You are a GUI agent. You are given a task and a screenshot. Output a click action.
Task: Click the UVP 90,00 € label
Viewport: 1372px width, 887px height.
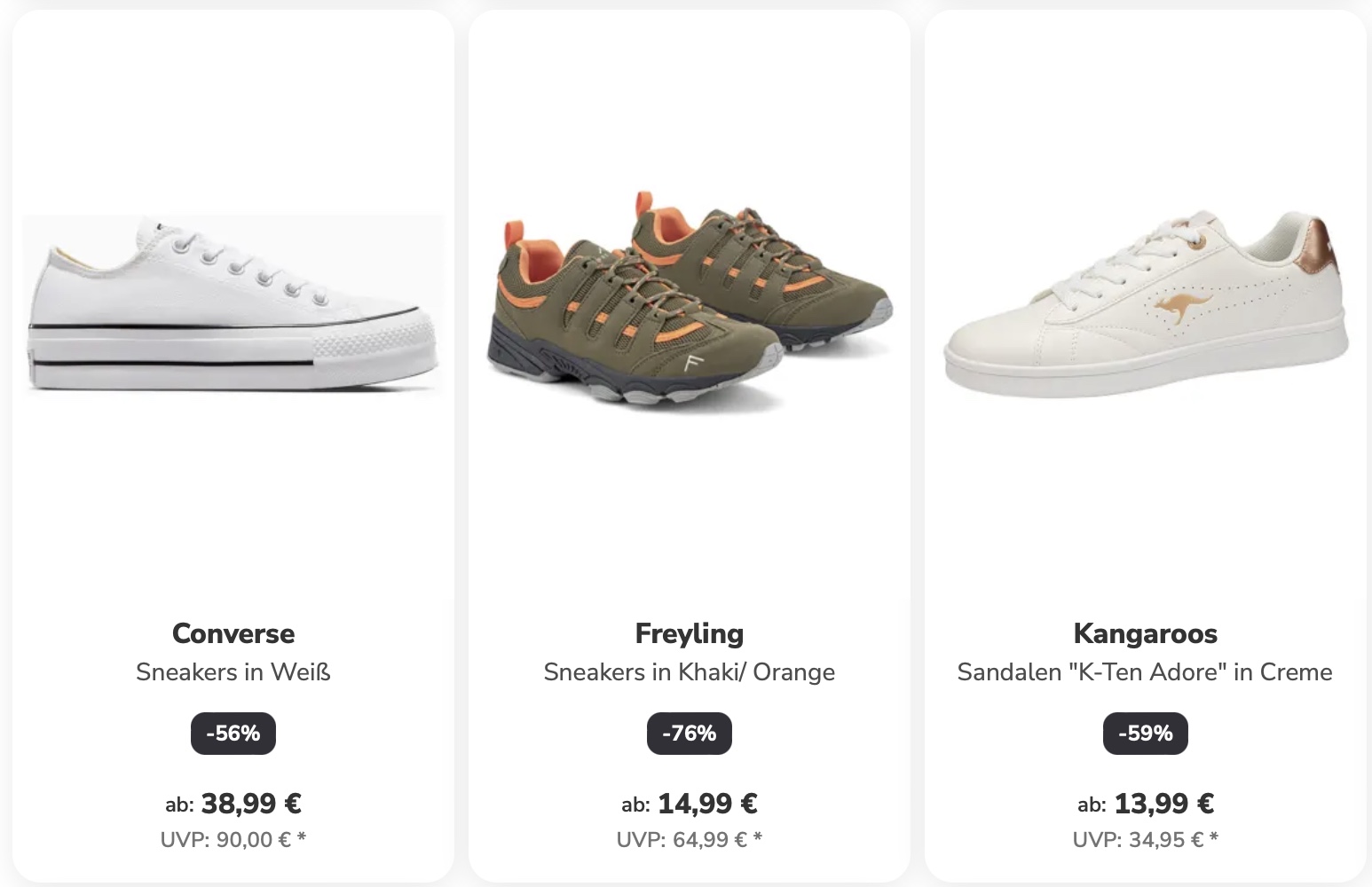pyautogui.click(x=233, y=840)
